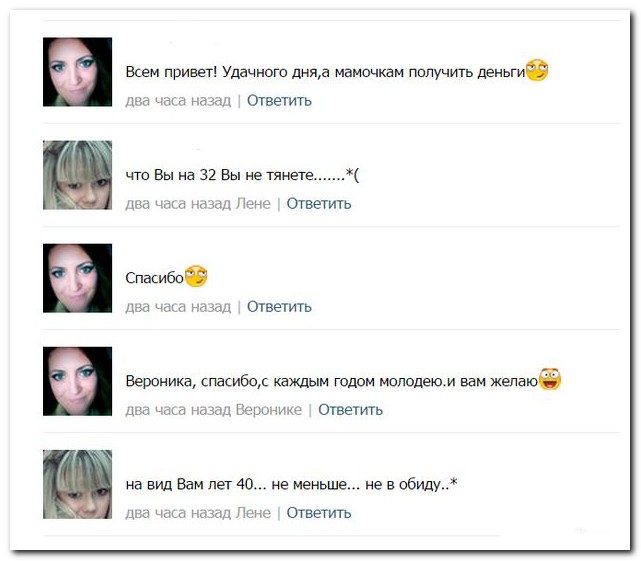
Task: Reply to the "Спасибо" comment via "Ответить"
Action: [279, 307]
